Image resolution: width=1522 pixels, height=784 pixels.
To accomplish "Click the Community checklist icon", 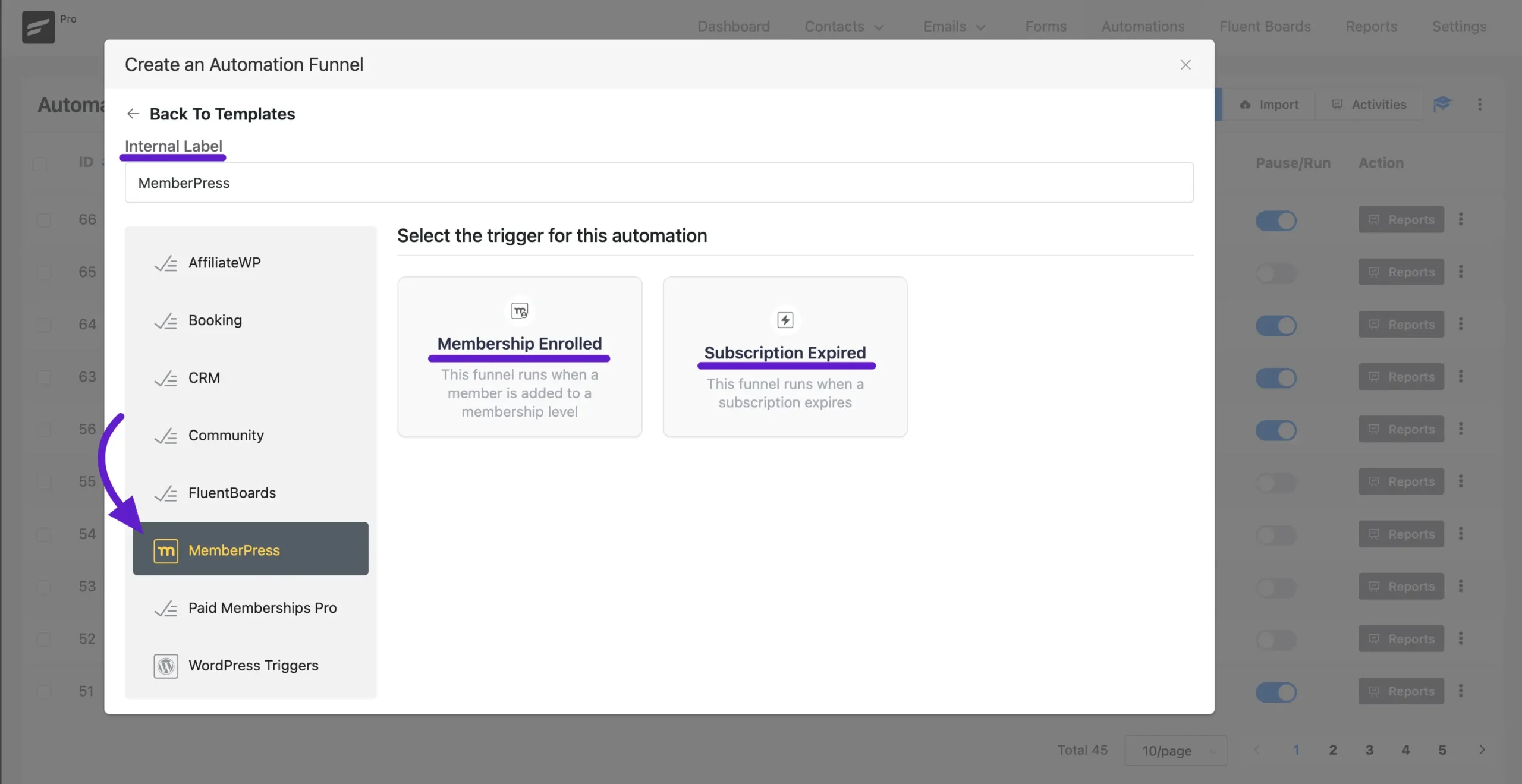I will click(166, 436).
